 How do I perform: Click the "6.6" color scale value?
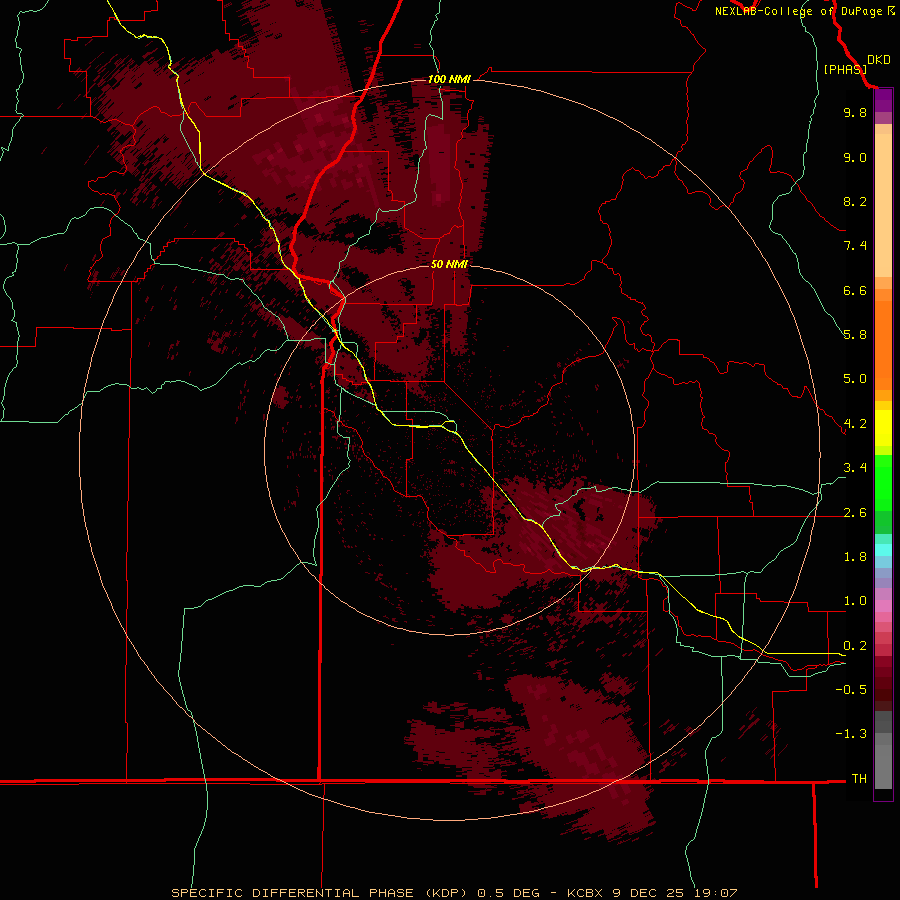click(x=855, y=290)
